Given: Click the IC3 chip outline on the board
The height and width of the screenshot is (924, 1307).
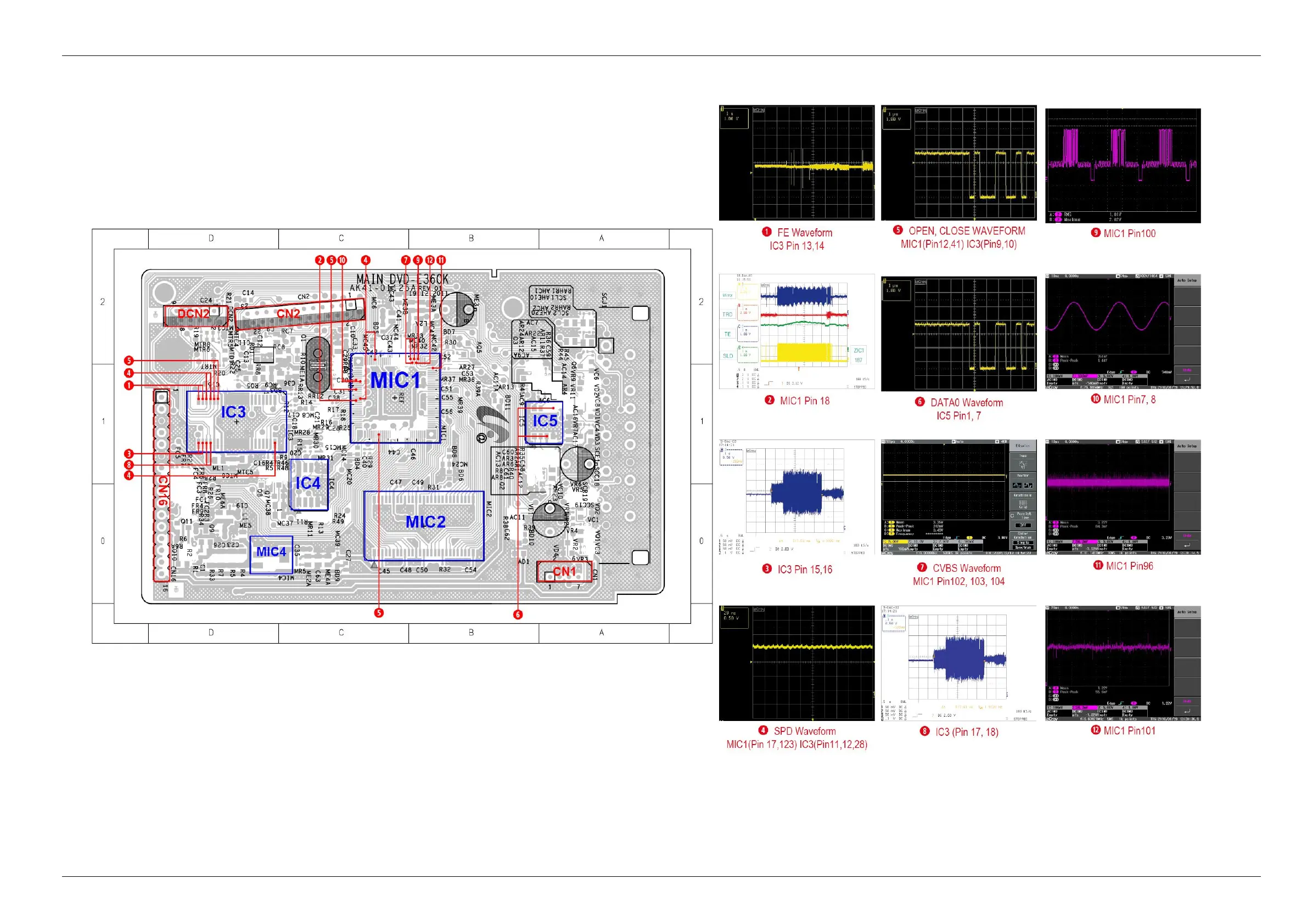Looking at the screenshot, I should (x=236, y=422).
